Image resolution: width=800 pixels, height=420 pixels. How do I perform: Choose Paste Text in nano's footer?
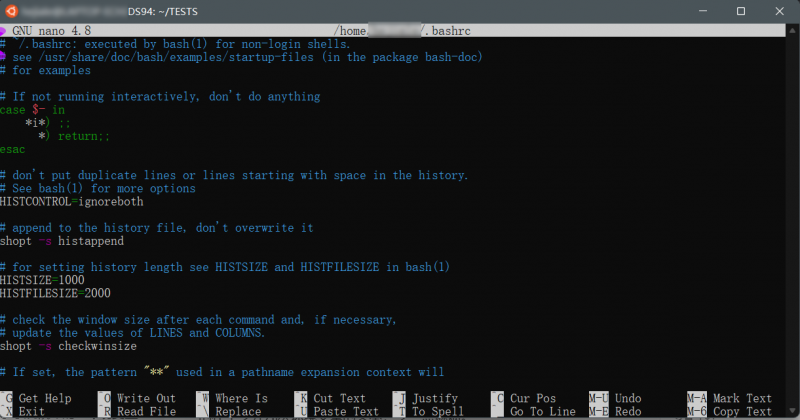(x=345, y=411)
